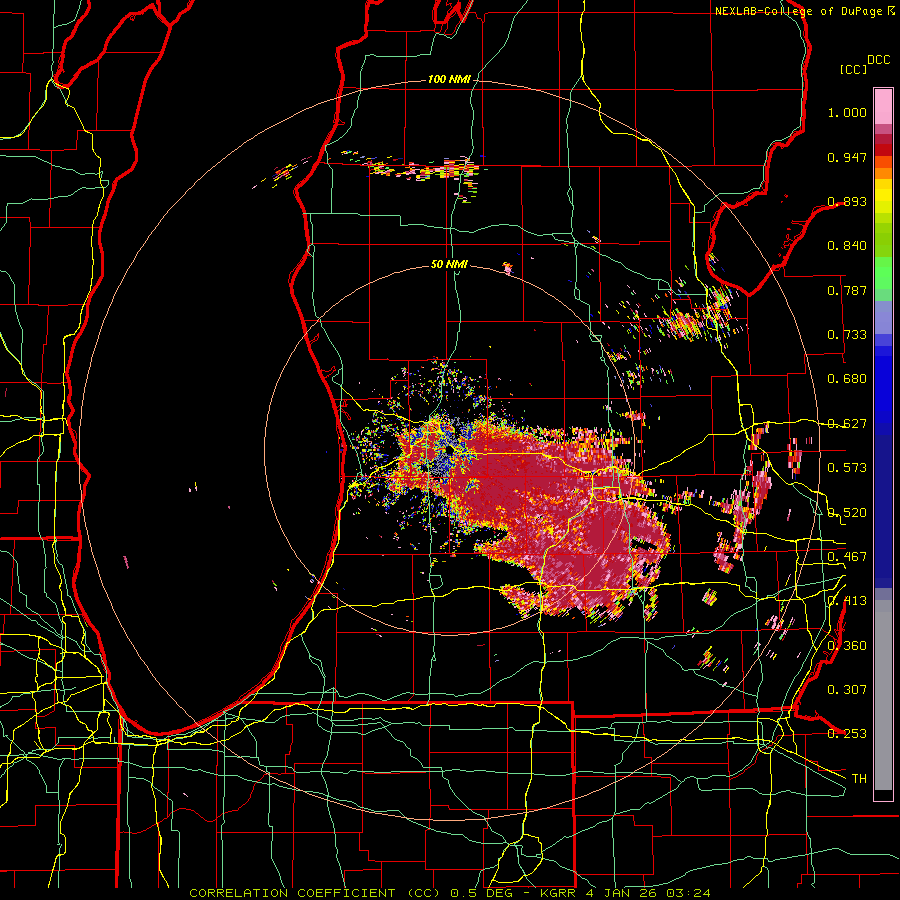Select the 0.573 scale value
The image size is (900, 900).
click(x=847, y=468)
